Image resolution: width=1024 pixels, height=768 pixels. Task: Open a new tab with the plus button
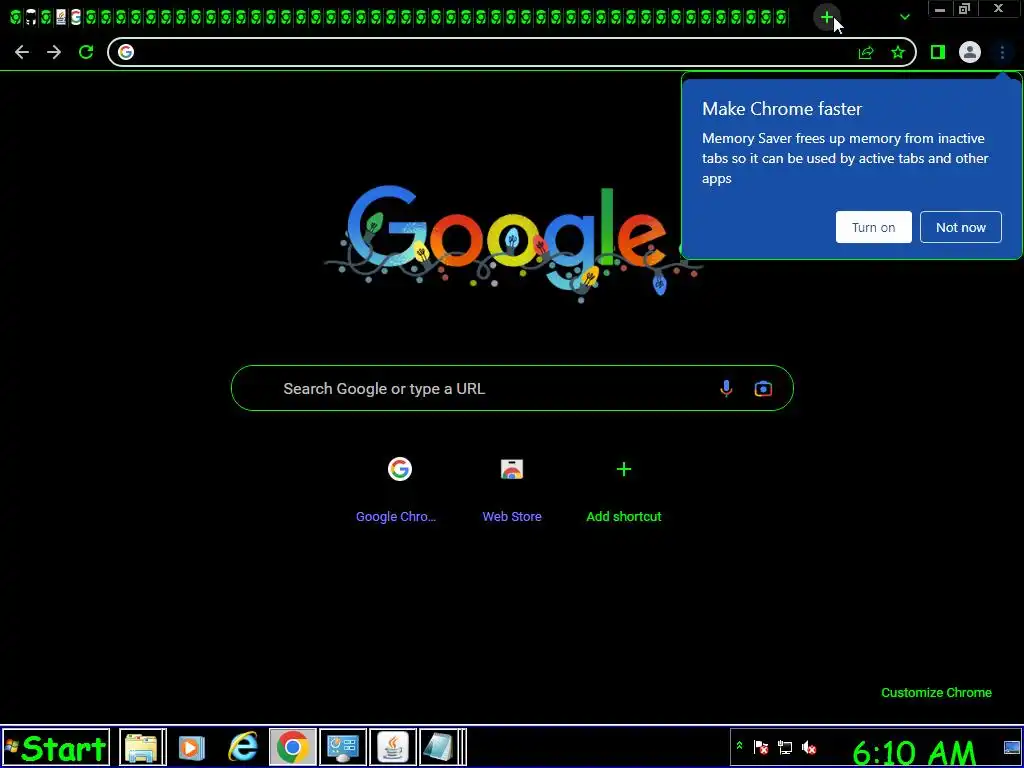(x=827, y=18)
